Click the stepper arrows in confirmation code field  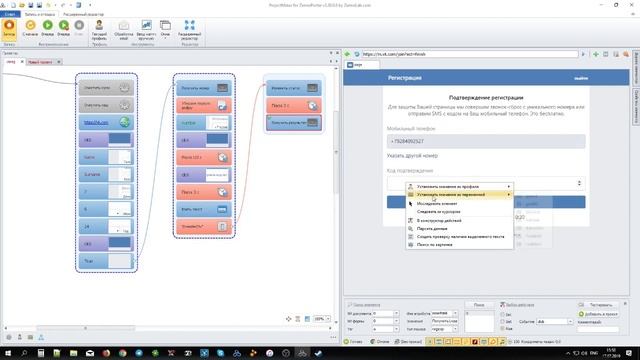pos(579,183)
